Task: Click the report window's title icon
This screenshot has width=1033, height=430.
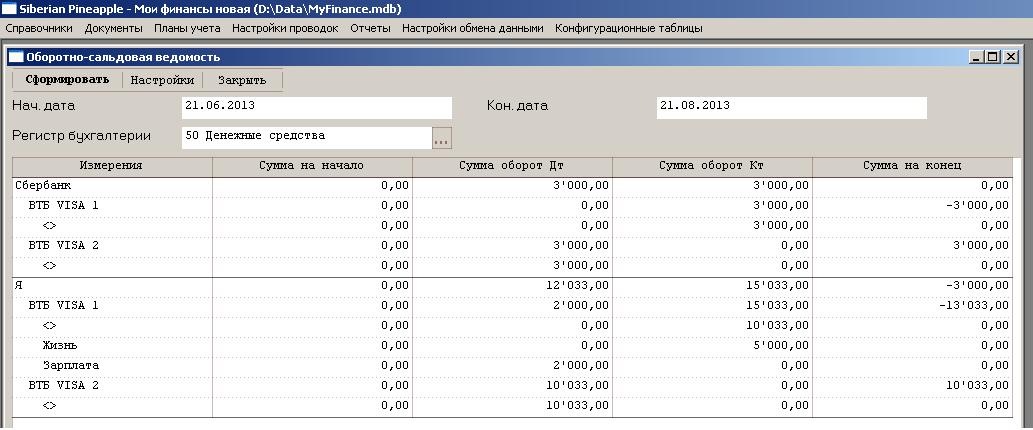Action: point(16,57)
